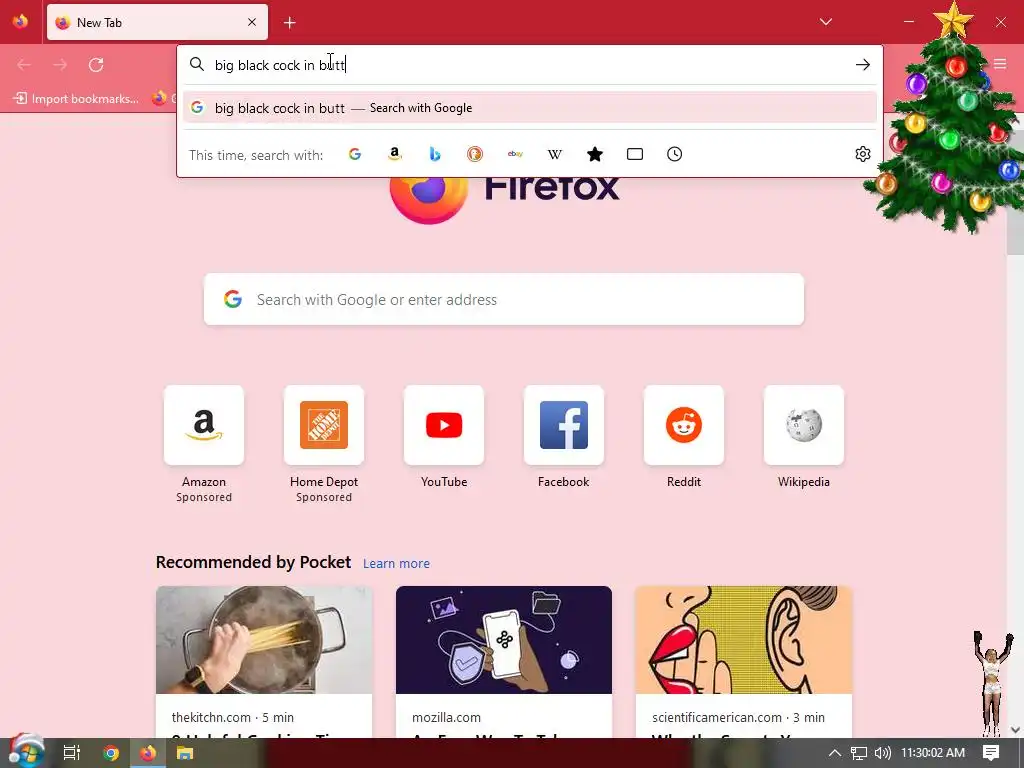
Task: Open the Firefox hamburger application menu
Action: pyautogui.click(x=1000, y=64)
